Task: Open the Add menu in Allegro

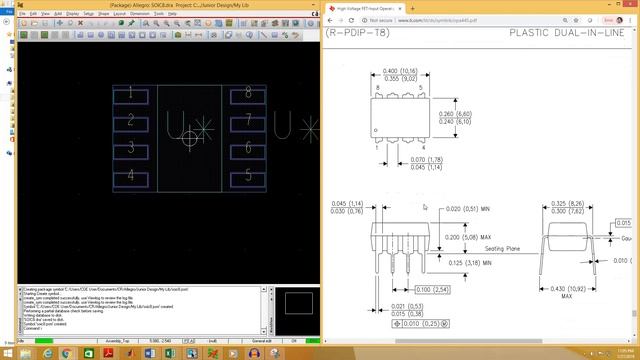Action: pyautogui.click(x=58, y=14)
